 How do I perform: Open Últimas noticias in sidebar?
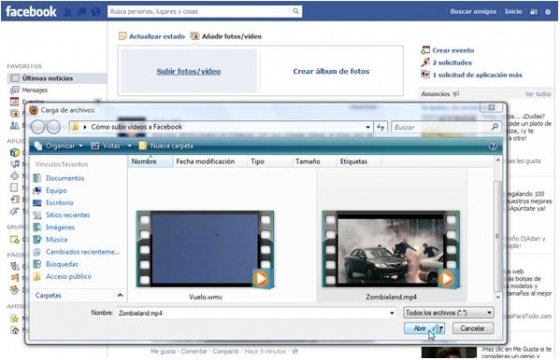coord(57,78)
